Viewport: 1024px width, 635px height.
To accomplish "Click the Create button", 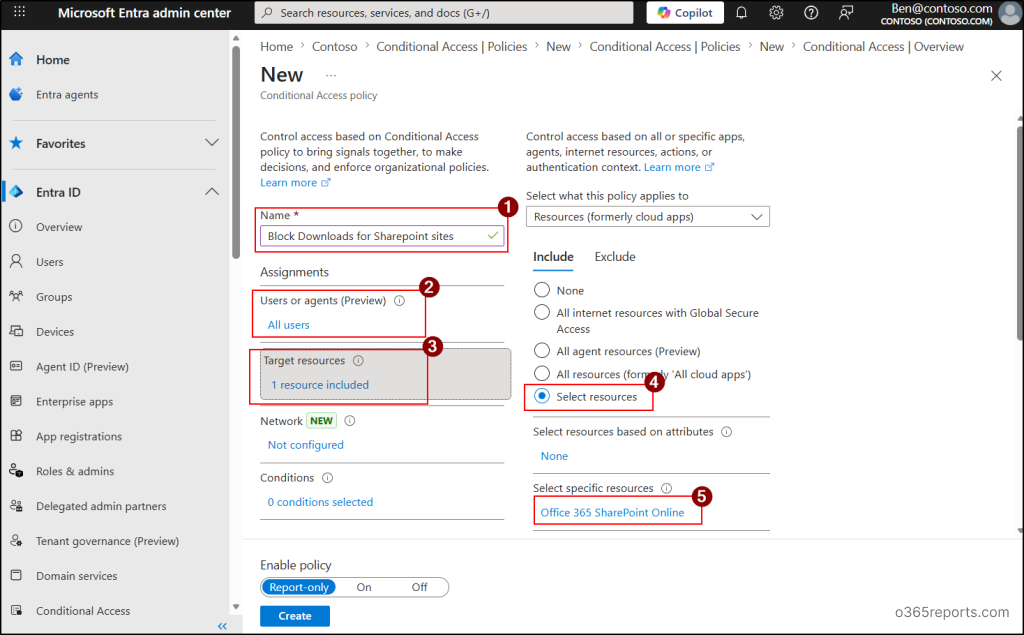I will coord(295,616).
